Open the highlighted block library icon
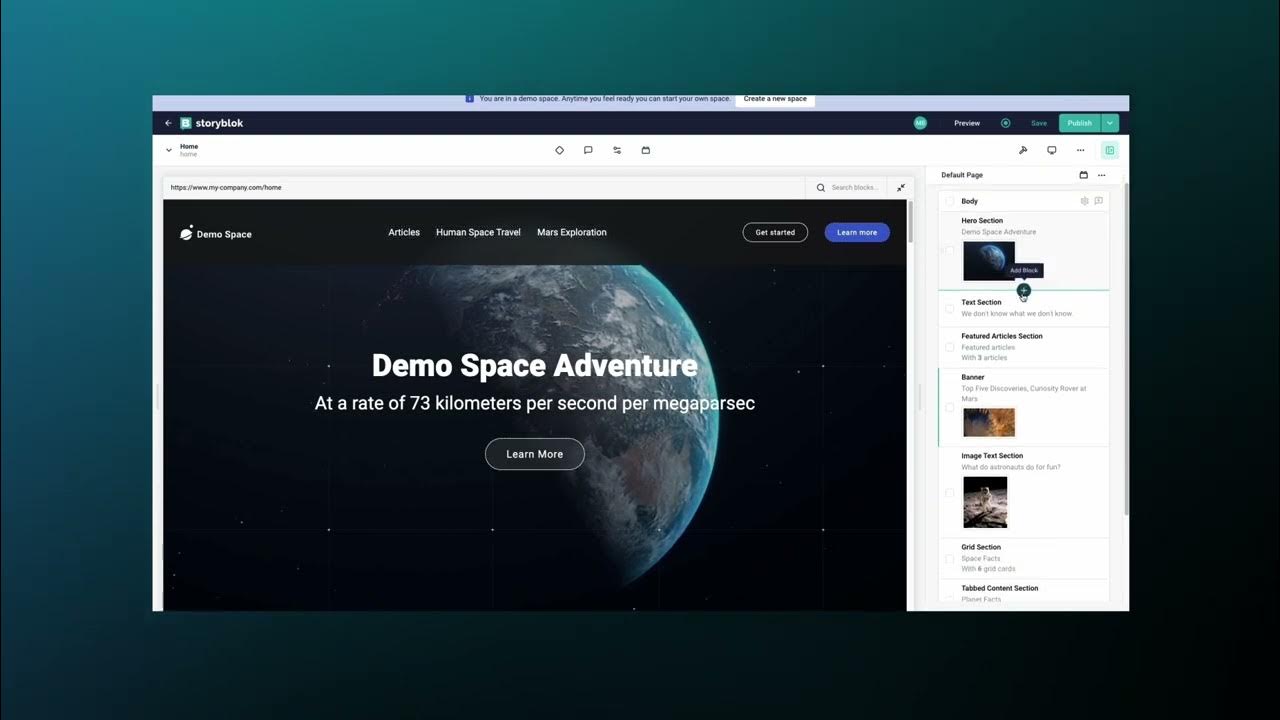The width and height of the screenshot is (1280, 720). [1109, 149]
